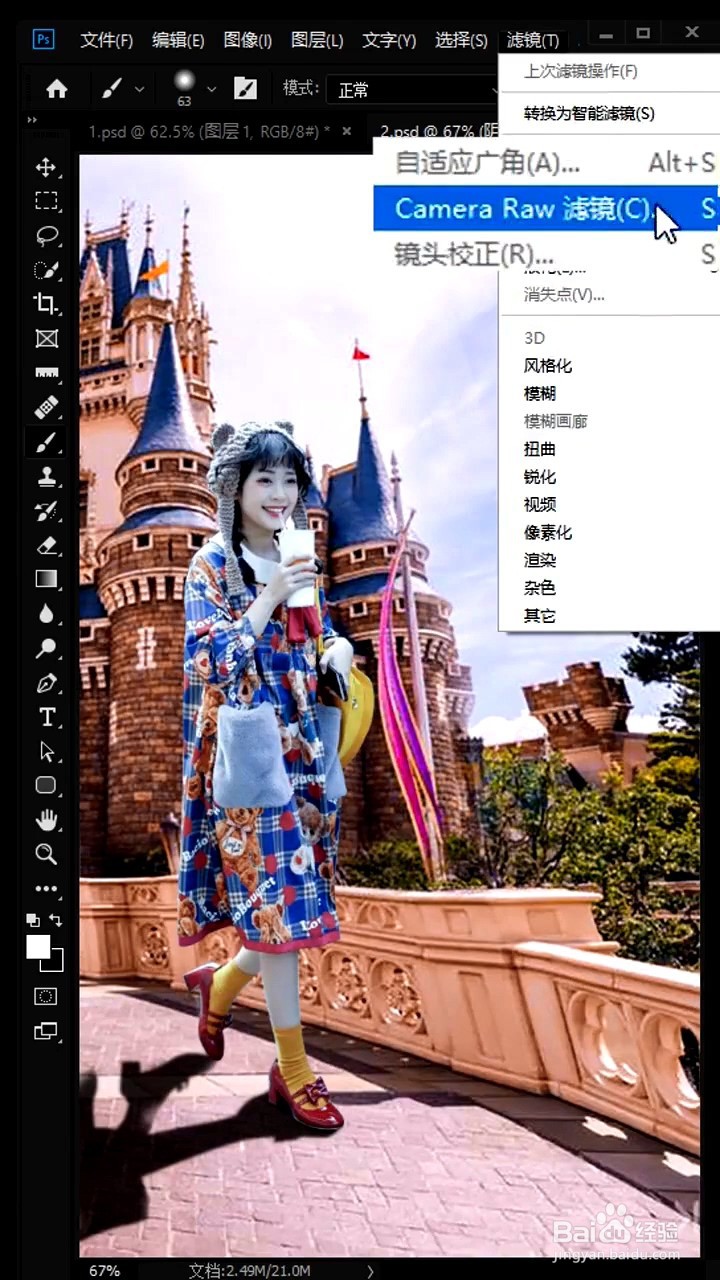Switch to the 2.psd document tab
The height and width of the screenshot is (1280, 720).
click(438, 131)
